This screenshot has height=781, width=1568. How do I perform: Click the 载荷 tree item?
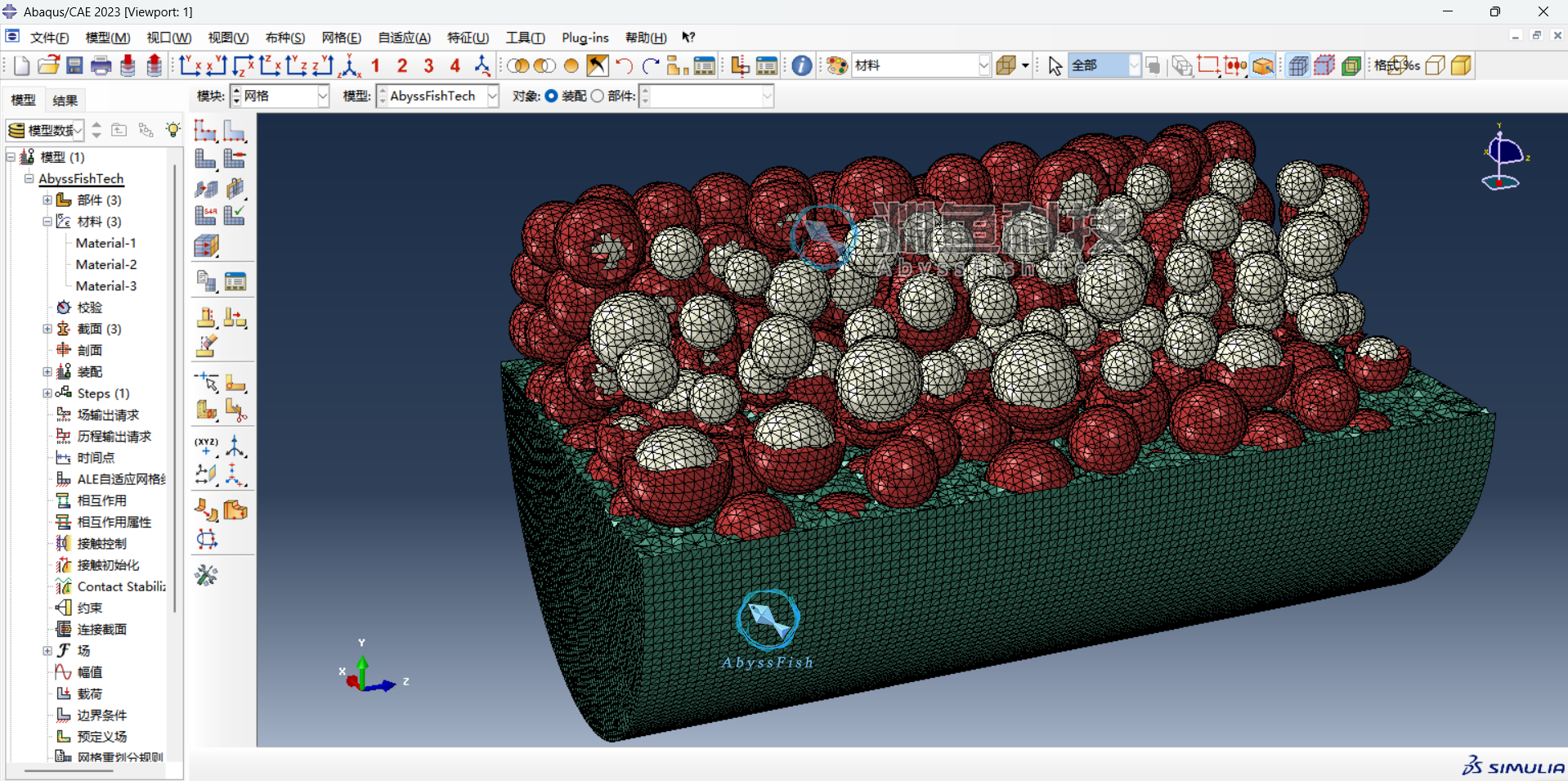click(90, 693)
